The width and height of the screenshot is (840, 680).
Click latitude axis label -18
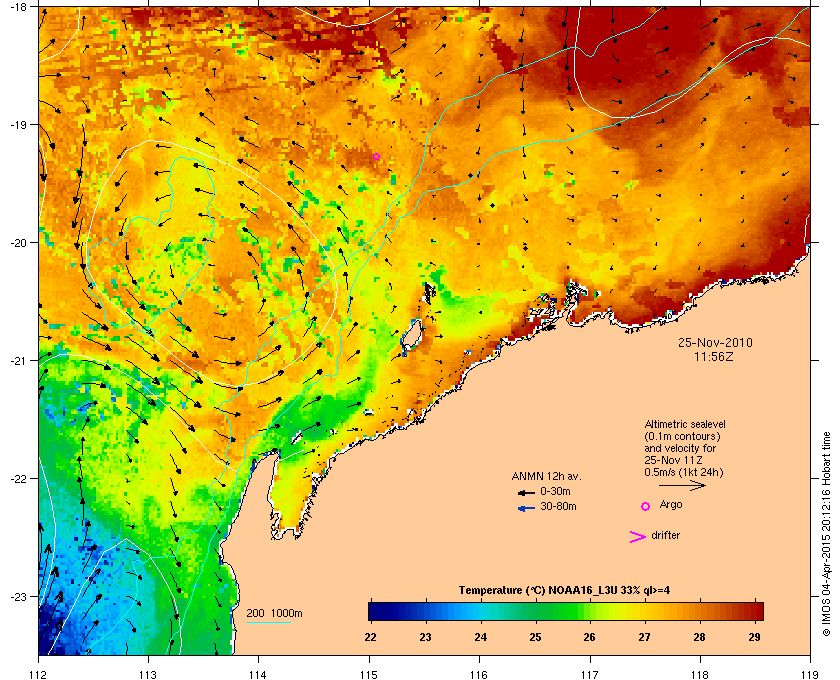[18, 6]
